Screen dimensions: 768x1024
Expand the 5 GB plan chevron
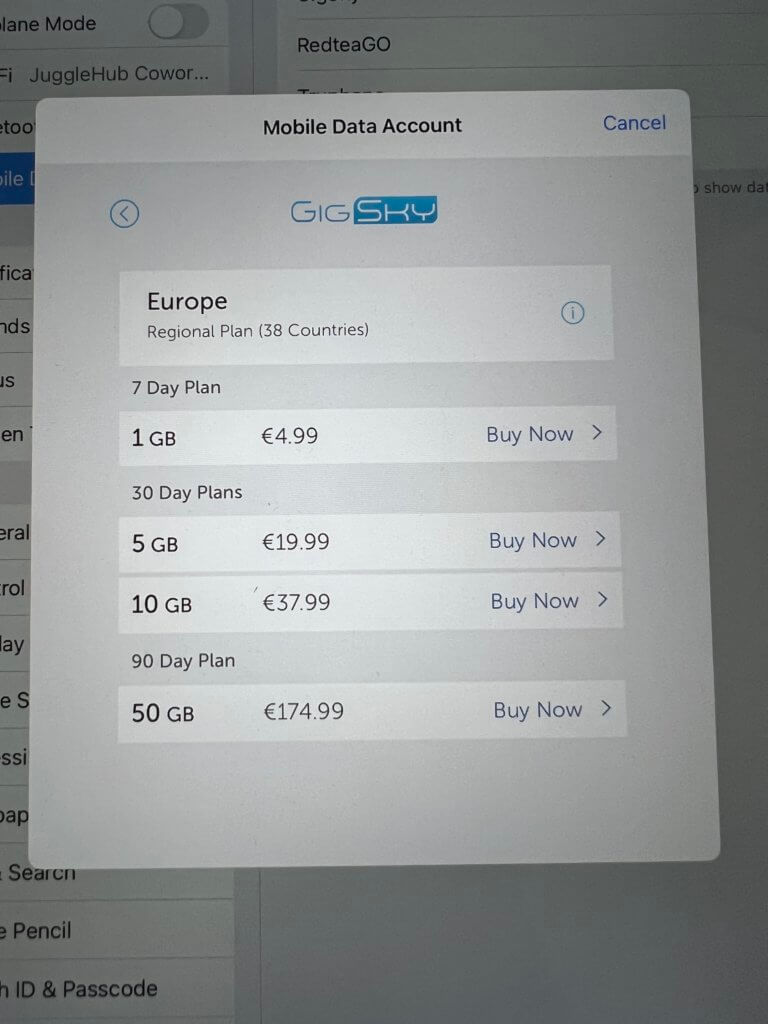click(x=600, y=539)
